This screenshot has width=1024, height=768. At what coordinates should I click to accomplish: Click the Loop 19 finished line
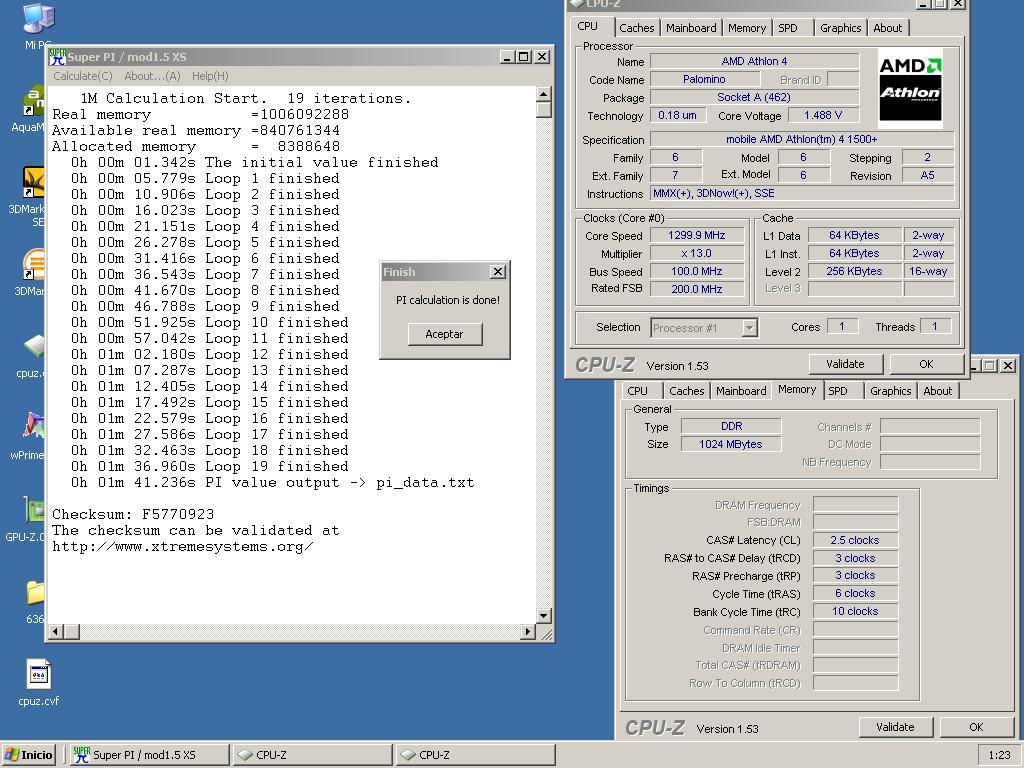pos(210,466)
